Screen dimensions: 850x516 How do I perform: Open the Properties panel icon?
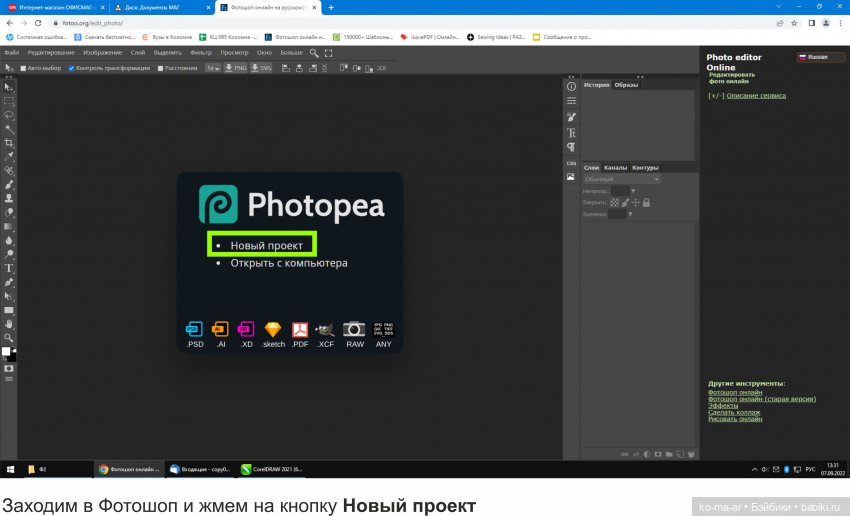point(571,101)
